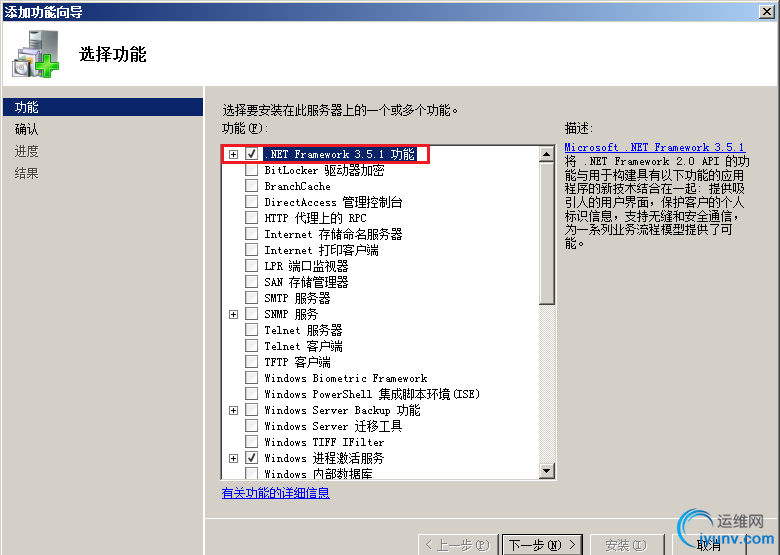Screen dimensions: 780x555
Task: Enable the Telnet 服务器 checkbox
Action: coord(252,330)
